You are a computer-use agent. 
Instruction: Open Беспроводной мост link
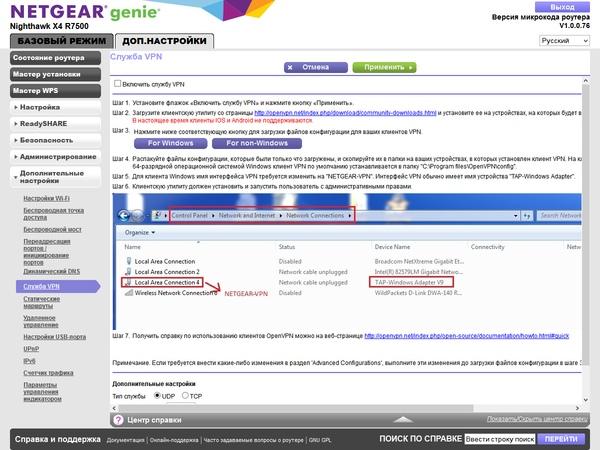point(52,229)
